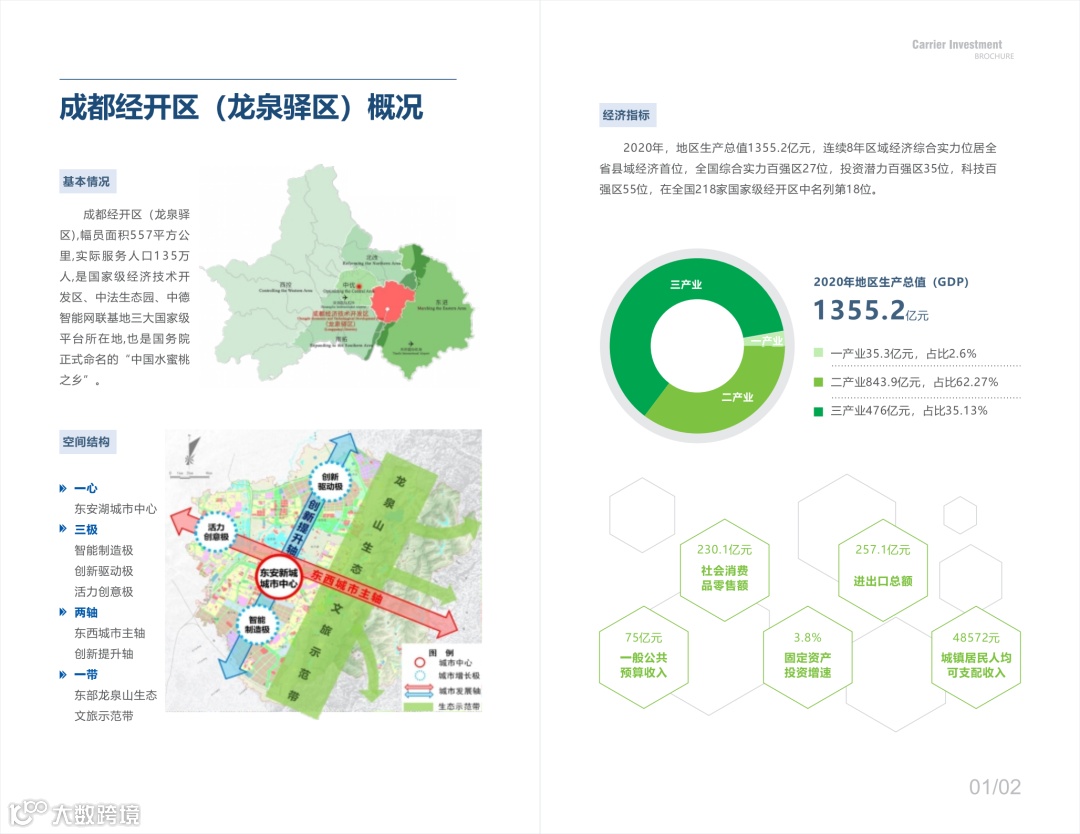Image resolution: width=1080 pixels, height=834 pixels.
Task: Click the blue 城市增长极 legend circle
Action: click(x=419, y=676)
